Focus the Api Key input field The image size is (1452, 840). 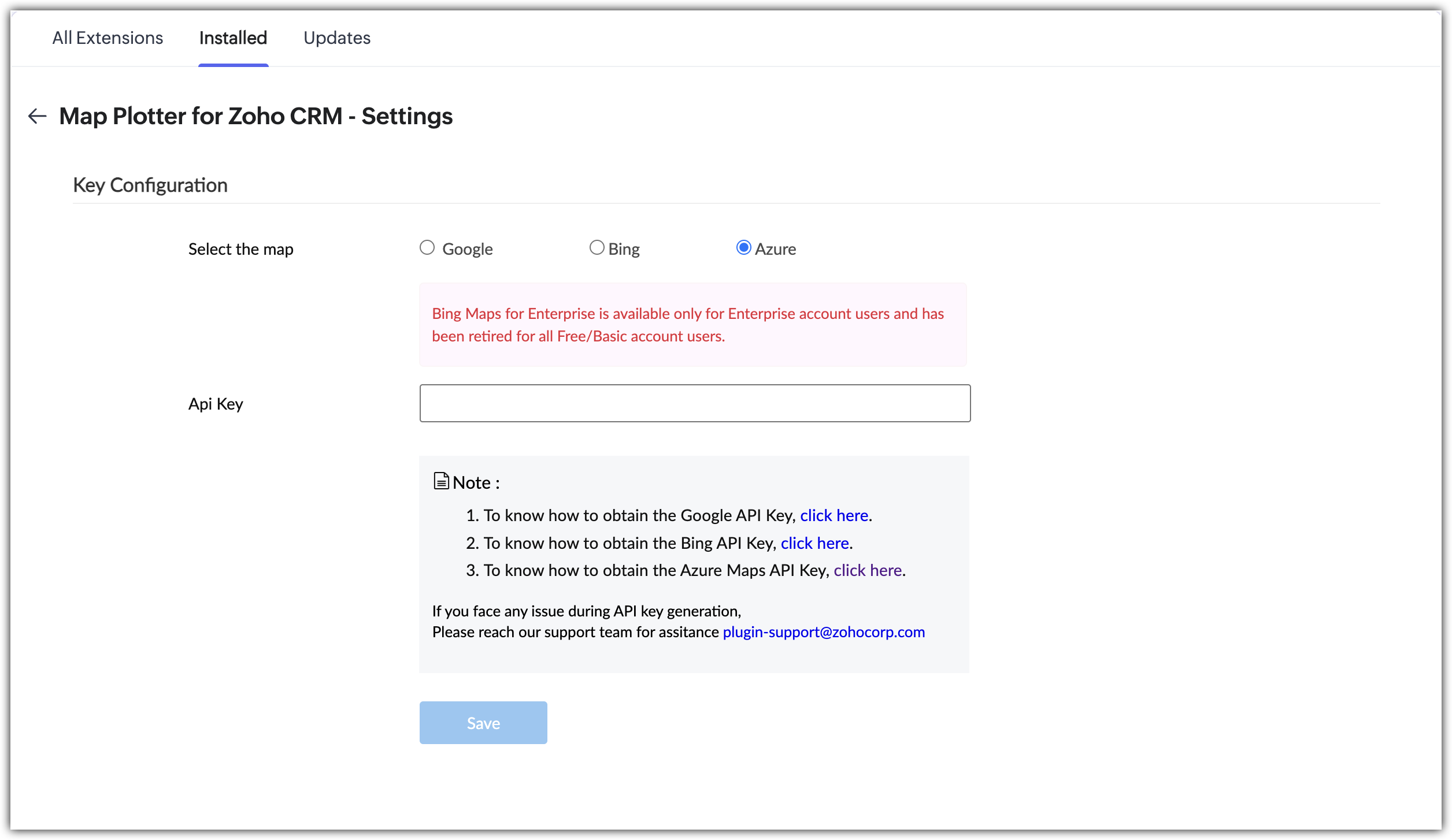click(x=695, y=403)
